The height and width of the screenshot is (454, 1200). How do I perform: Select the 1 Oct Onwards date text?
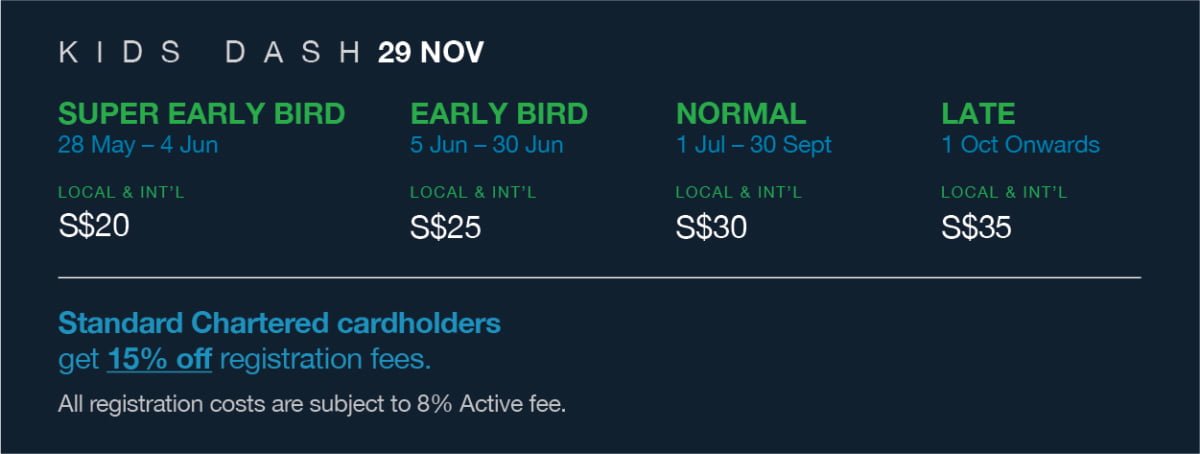click(x=1020, y=145)
